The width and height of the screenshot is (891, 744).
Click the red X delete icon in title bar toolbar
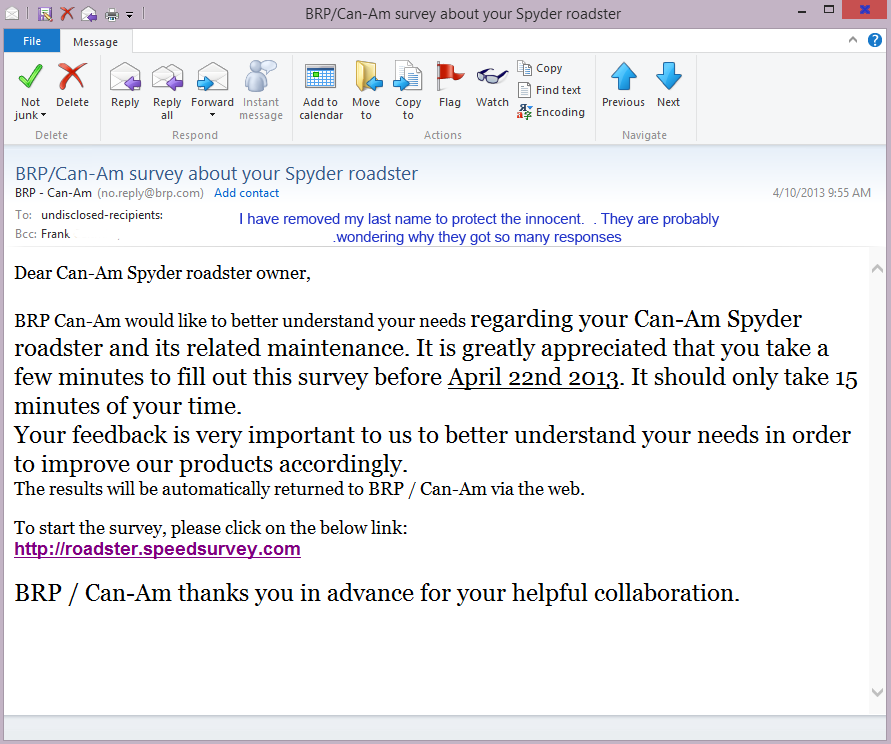click(67, 13)
